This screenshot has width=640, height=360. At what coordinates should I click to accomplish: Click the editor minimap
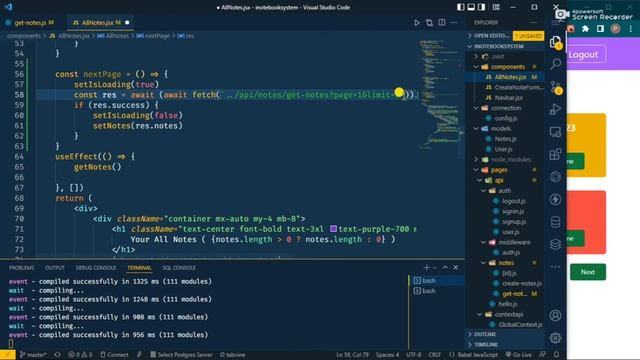click(441, 94)
